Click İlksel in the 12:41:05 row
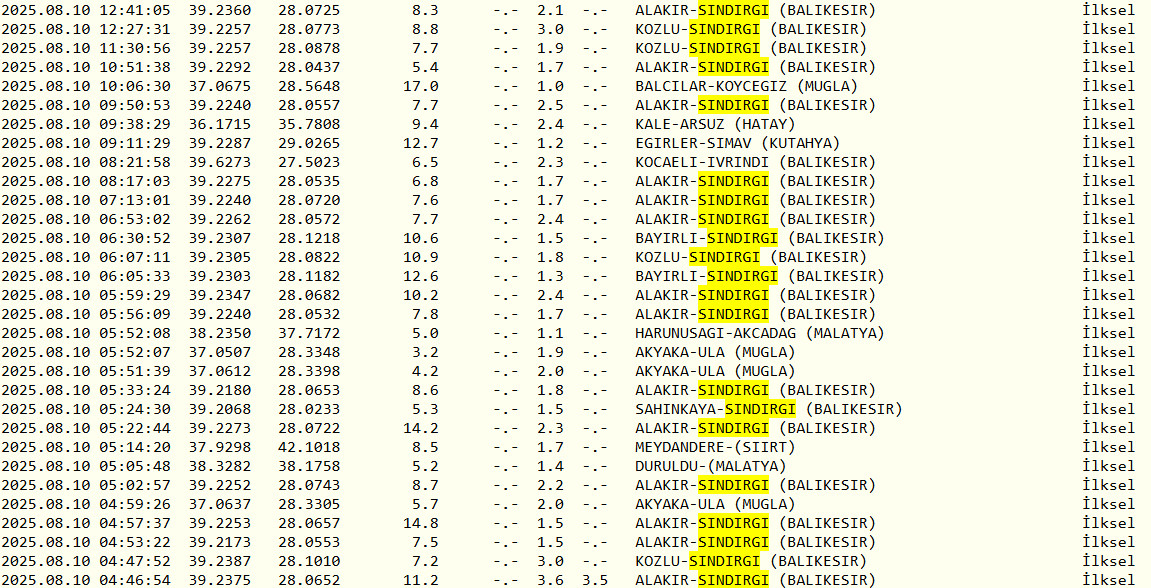The height and width of the screenshot is (588, 1151). [x=1108, y=11]
